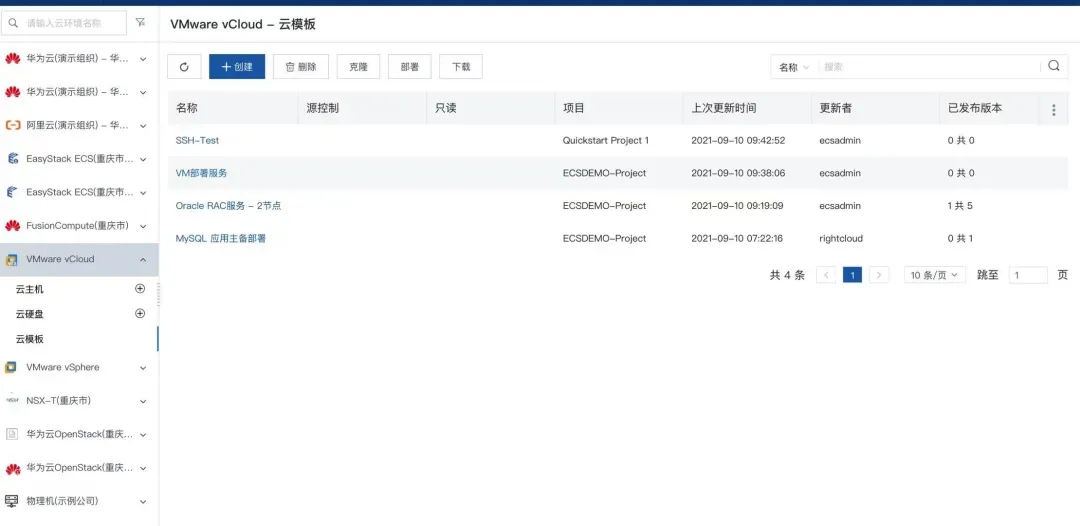Click plus icon next to 云主机

[x=140, y=289]
